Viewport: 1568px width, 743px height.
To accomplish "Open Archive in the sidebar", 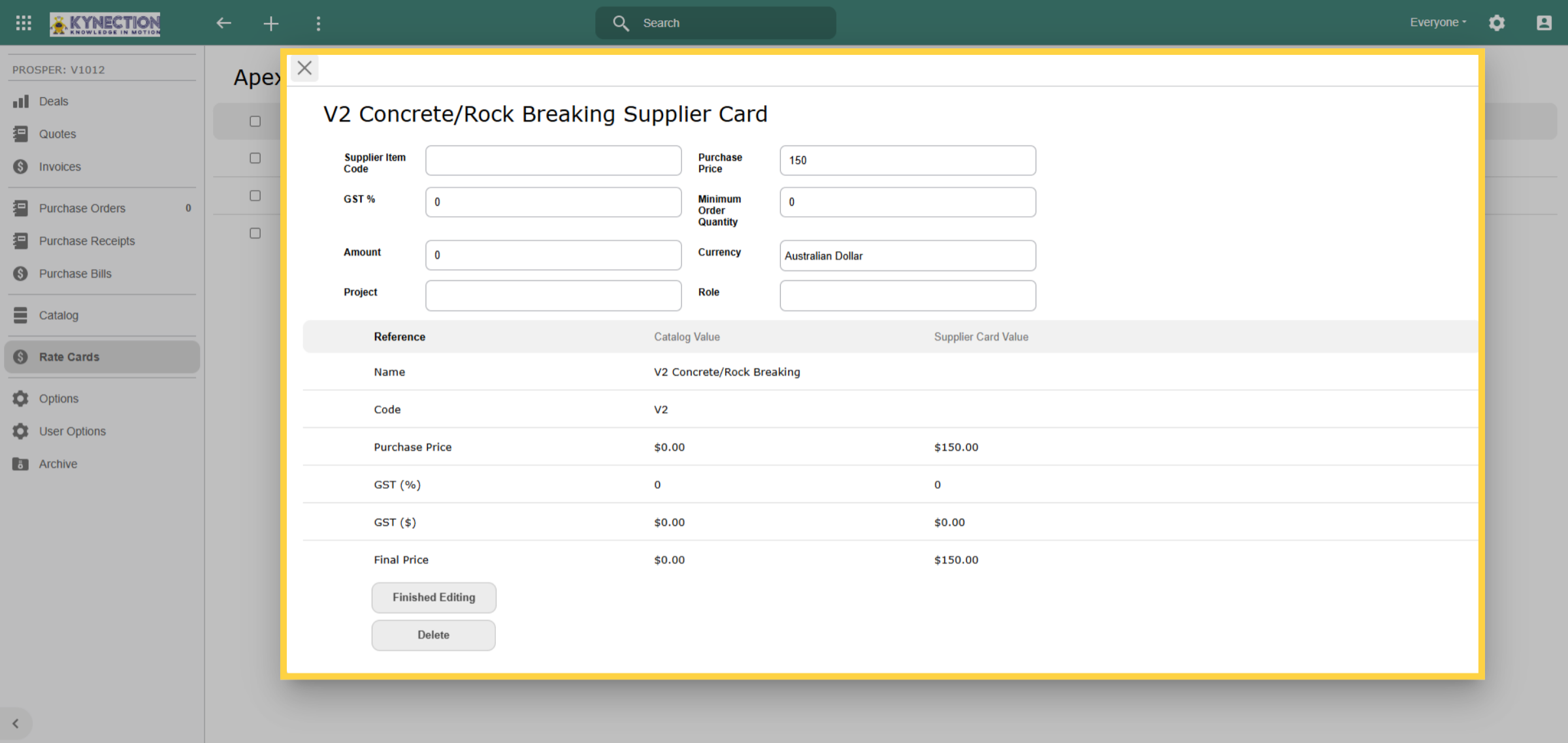I will [x=102, y=464].
